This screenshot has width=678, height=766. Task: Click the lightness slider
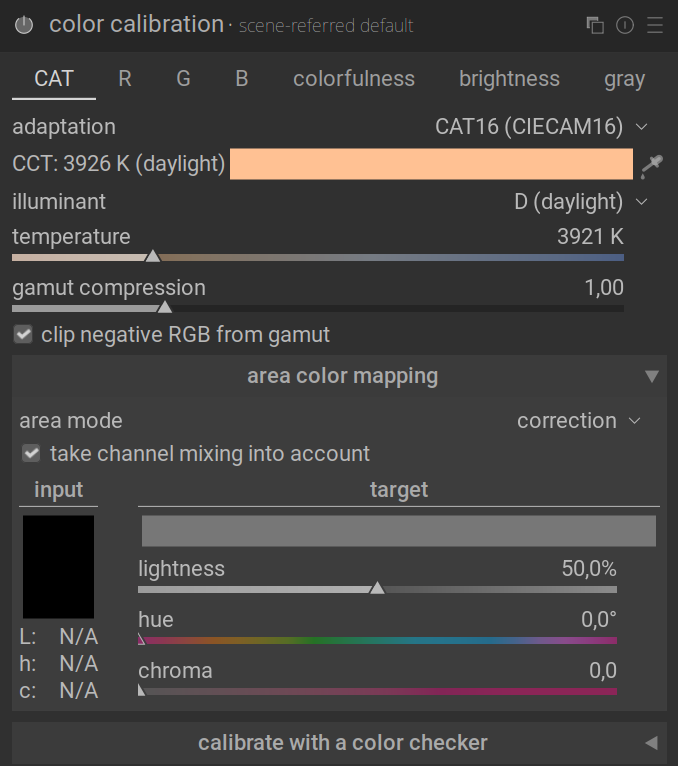pyautogui.click(x=377, y=589)
